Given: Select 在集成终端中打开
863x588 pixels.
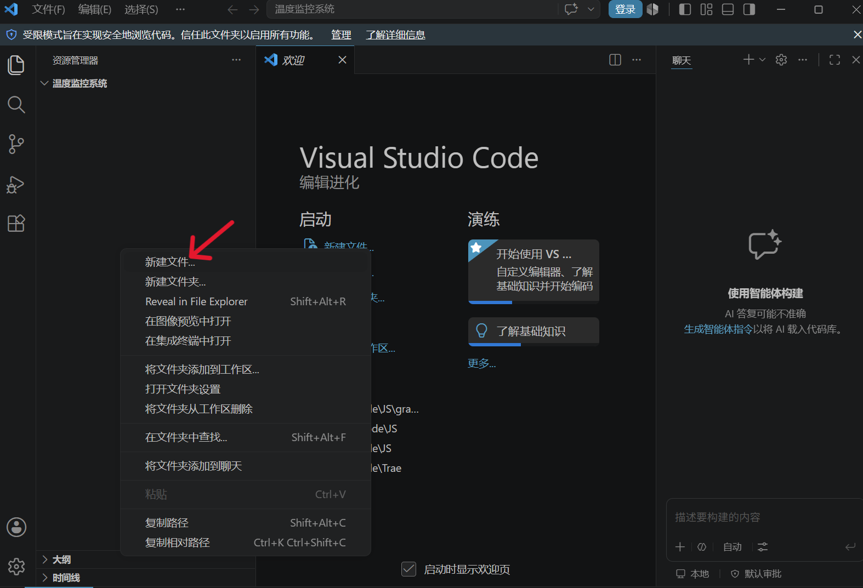Looking at the screenshot, I should tap(245, 341).
